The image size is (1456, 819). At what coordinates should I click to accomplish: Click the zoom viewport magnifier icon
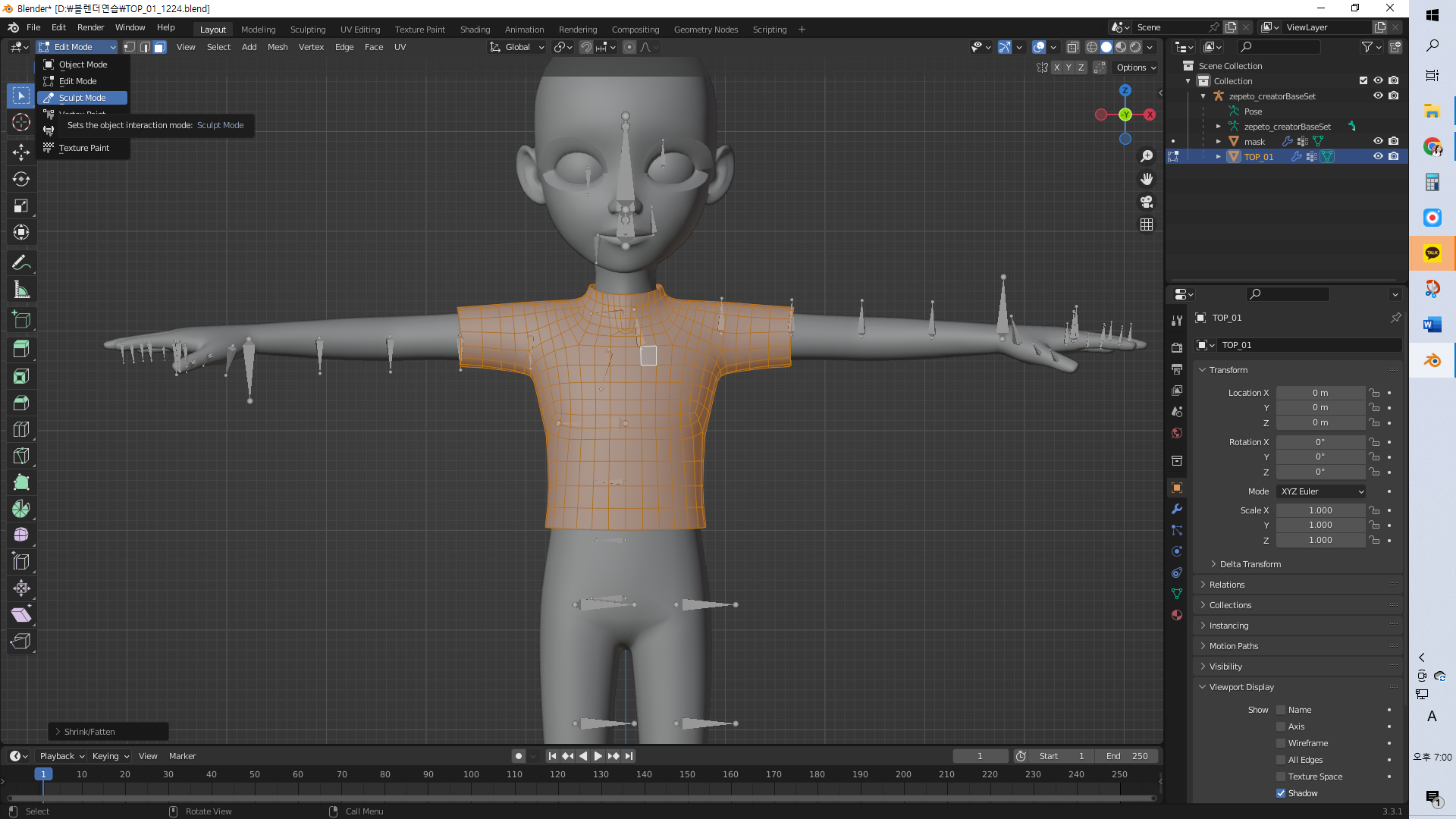[x=1147, y=156]
